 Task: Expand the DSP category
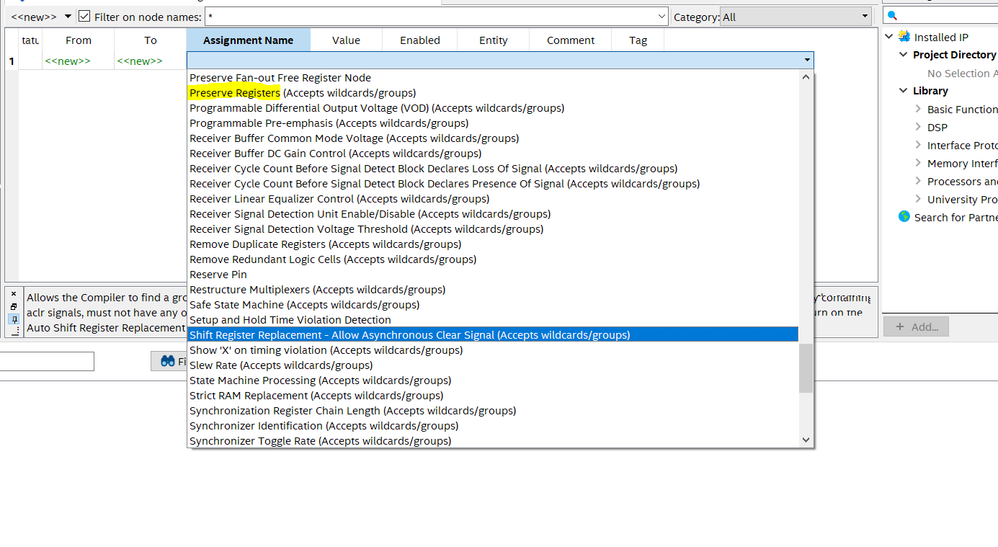click(918, 127)
